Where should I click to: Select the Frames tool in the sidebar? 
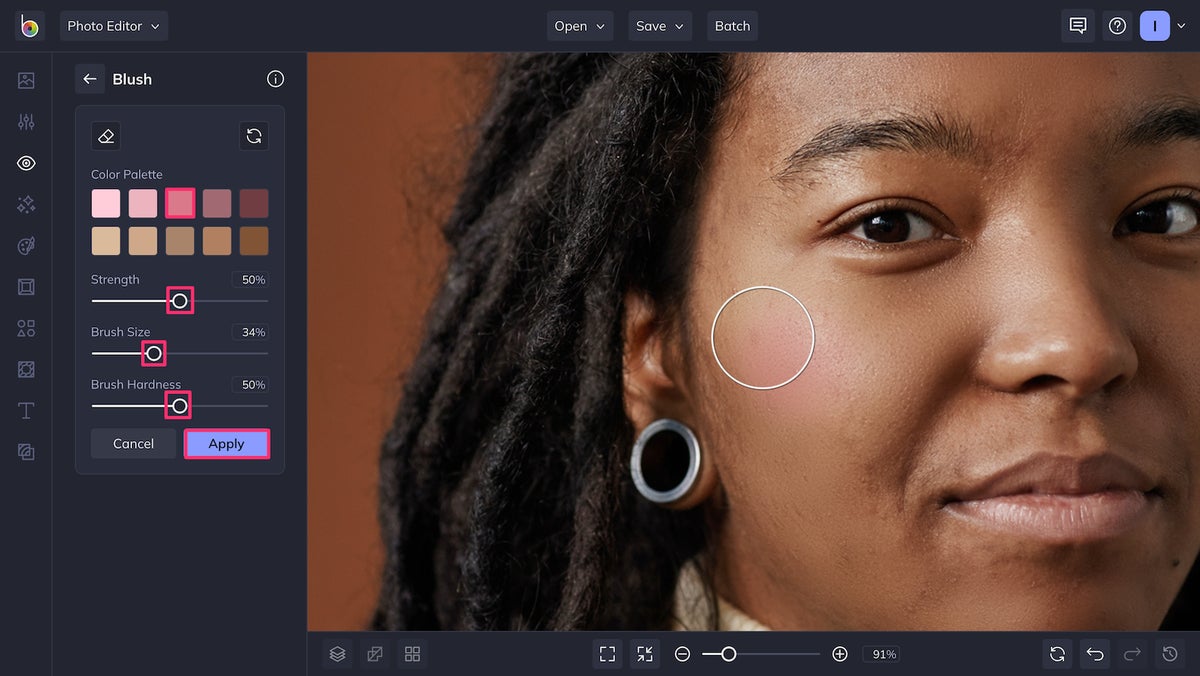pos(25,287)
